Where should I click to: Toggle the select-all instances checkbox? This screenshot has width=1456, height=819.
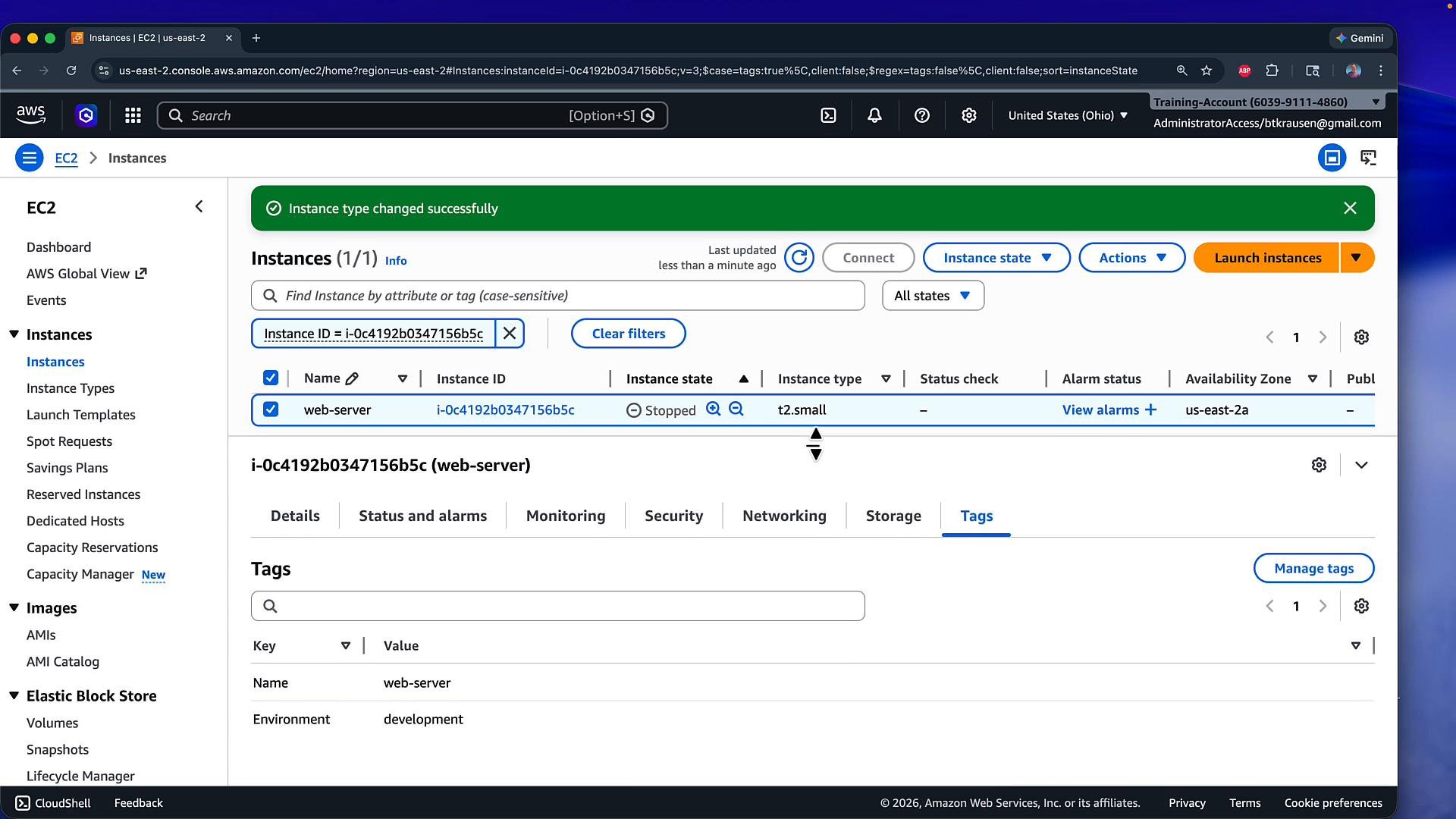click(x=271, y=378)
